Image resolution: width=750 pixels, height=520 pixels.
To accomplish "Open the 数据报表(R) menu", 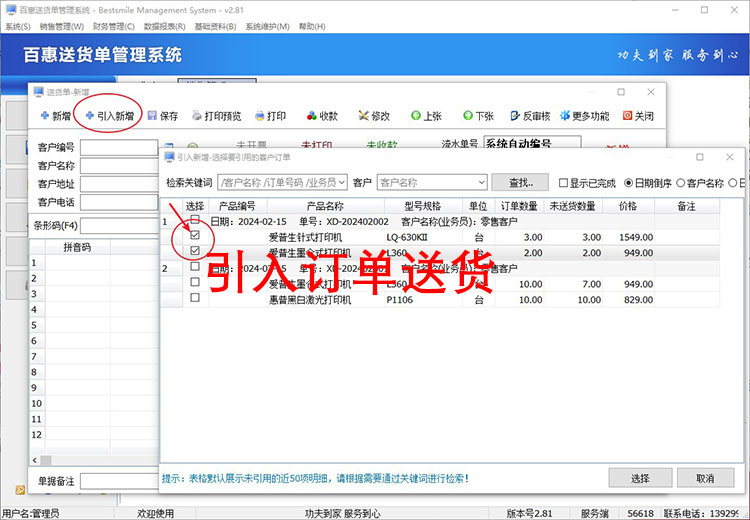I will [x=166, y=27].
